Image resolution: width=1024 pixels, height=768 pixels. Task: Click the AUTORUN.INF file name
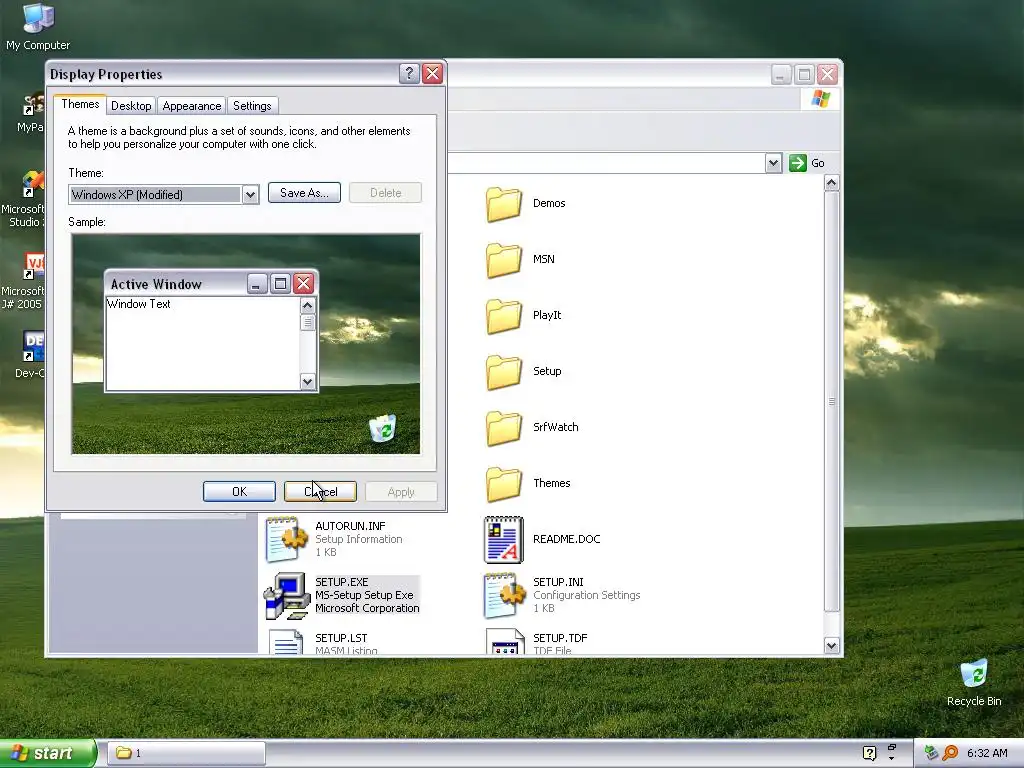350,526
